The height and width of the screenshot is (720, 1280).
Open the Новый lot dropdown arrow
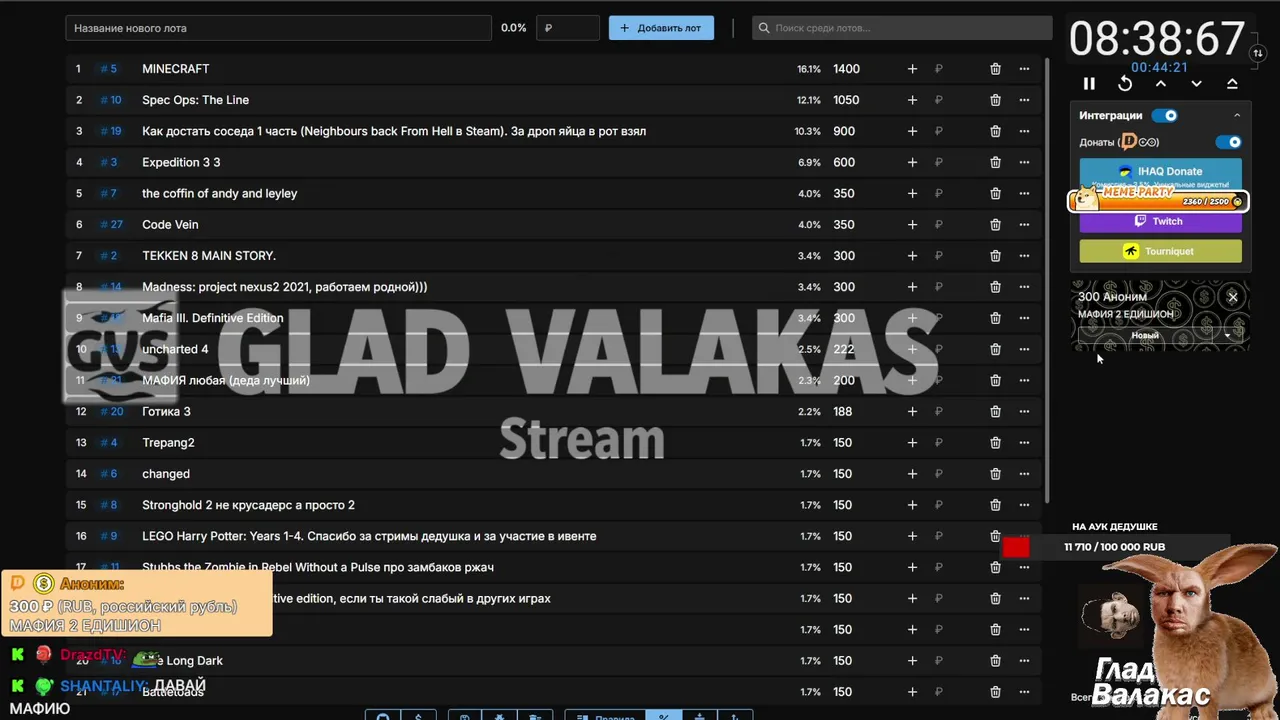(1228, 336)
